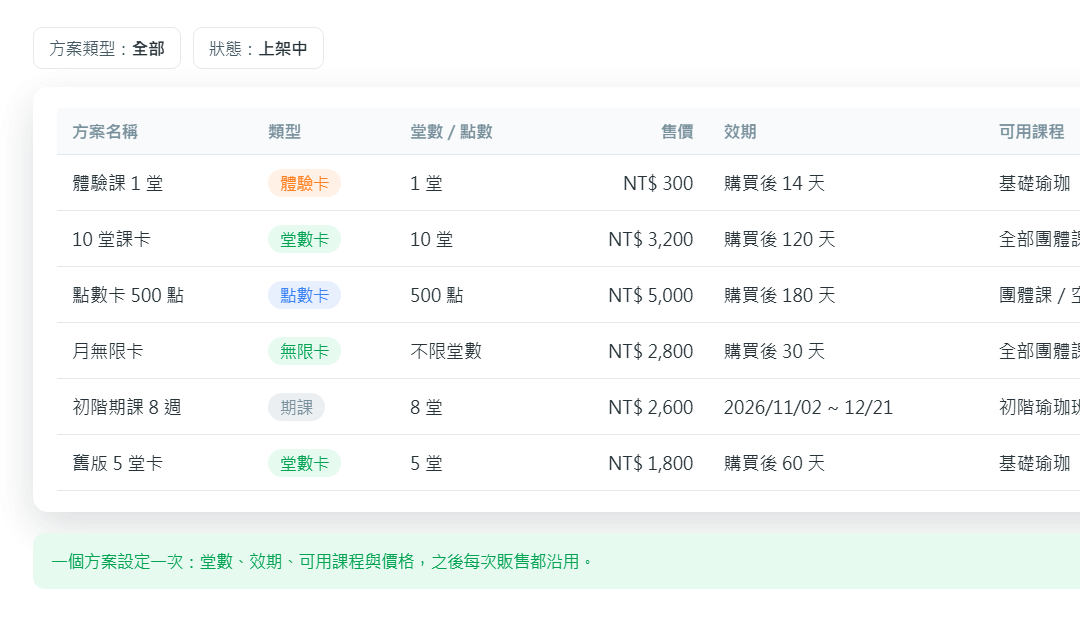This screenshot has width=1080, height=618.
Task: Select the 點數卡 500 點 plan name
Action: [x=128, y=295]
